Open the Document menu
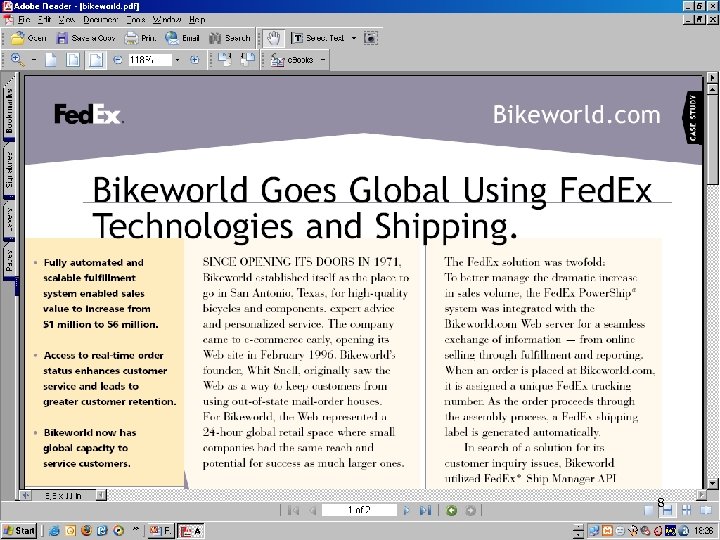Screen dimensions: 720x540 (x=101, y=20)
